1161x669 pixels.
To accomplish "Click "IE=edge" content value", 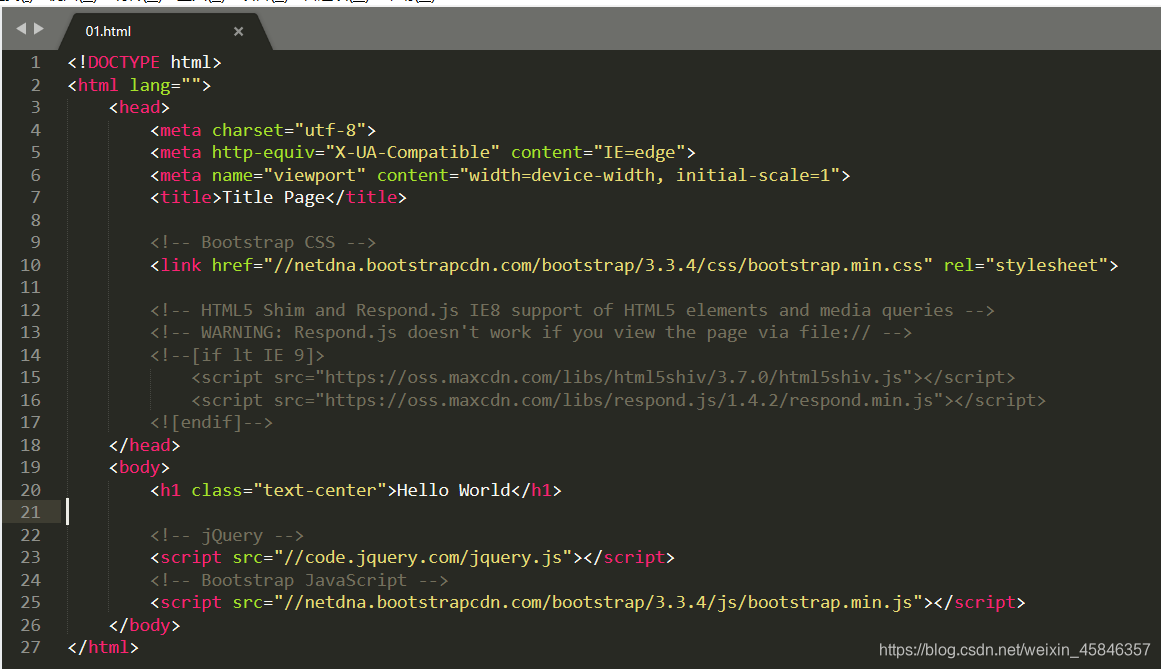I will point(640,152).
